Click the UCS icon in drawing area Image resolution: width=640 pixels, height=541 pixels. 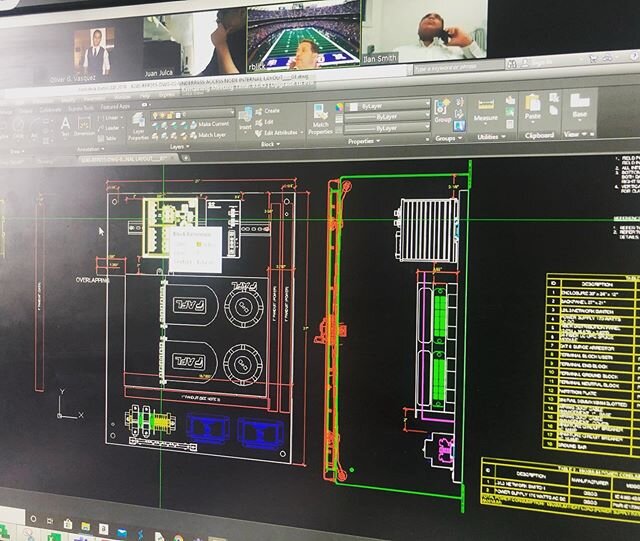pos(69,404)
